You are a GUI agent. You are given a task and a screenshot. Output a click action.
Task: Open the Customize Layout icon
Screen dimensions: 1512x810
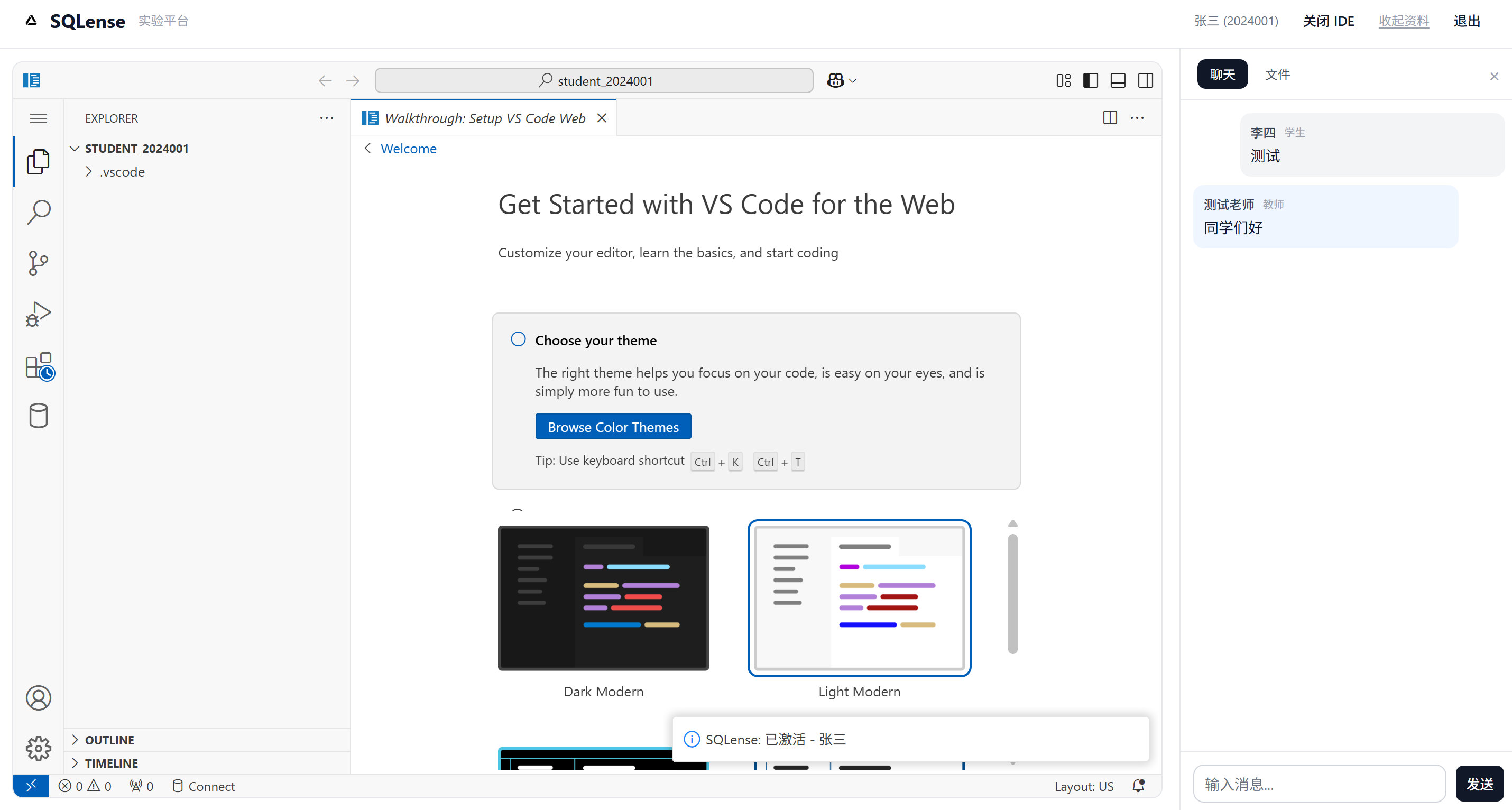[x=1063, y=80]
